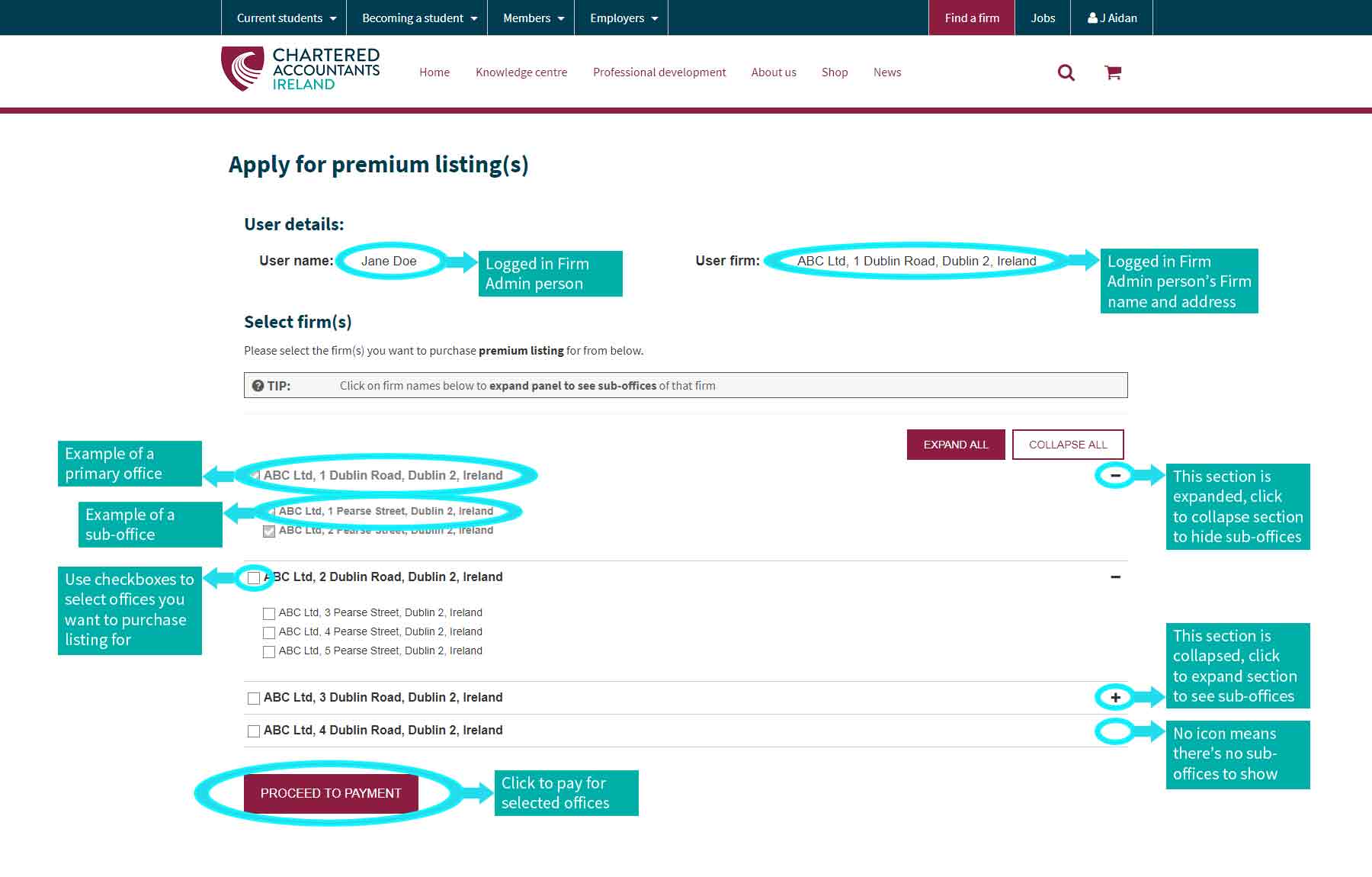The width and height of the screenshot is (1372, 877).
Task: Collapse the 1 Dublin Road section minus icon
Action: click(x=1115, y=475)
